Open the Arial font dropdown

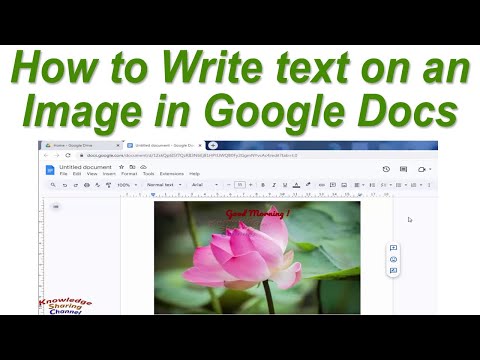(x=205, y=185)
